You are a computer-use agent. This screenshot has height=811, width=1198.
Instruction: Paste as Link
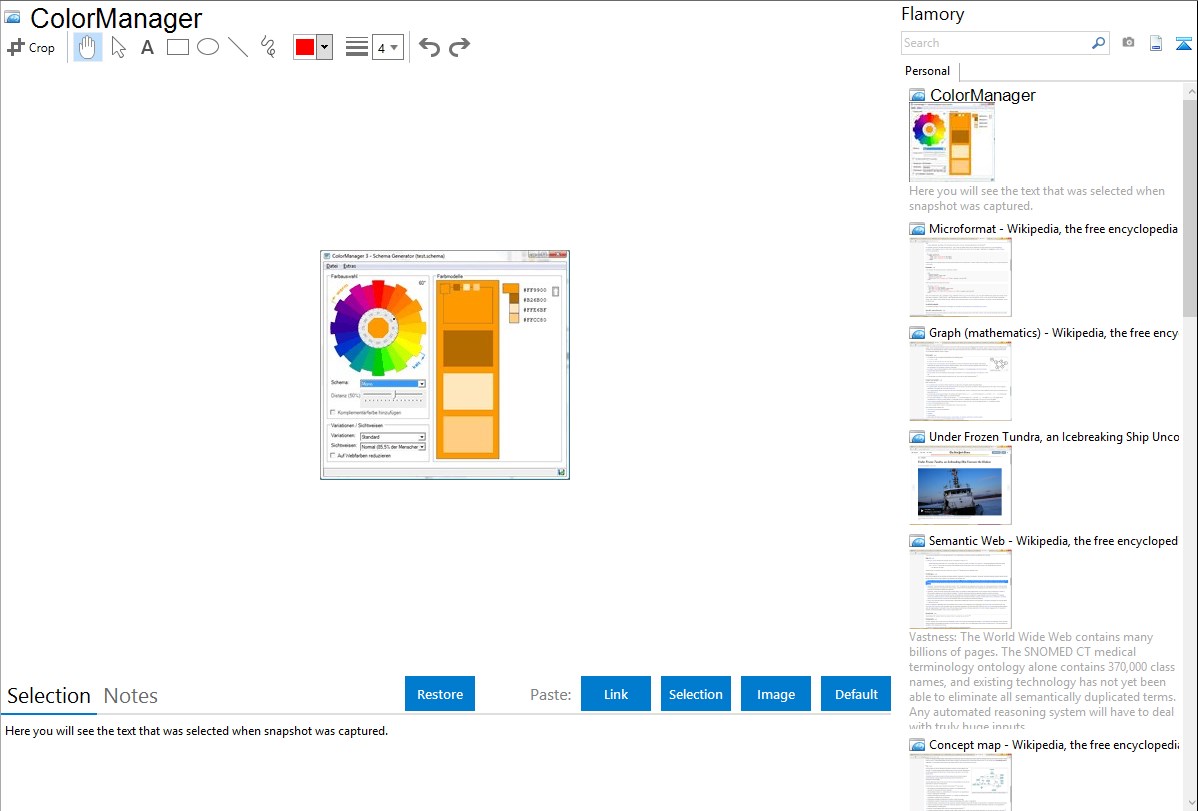(616, 693)
